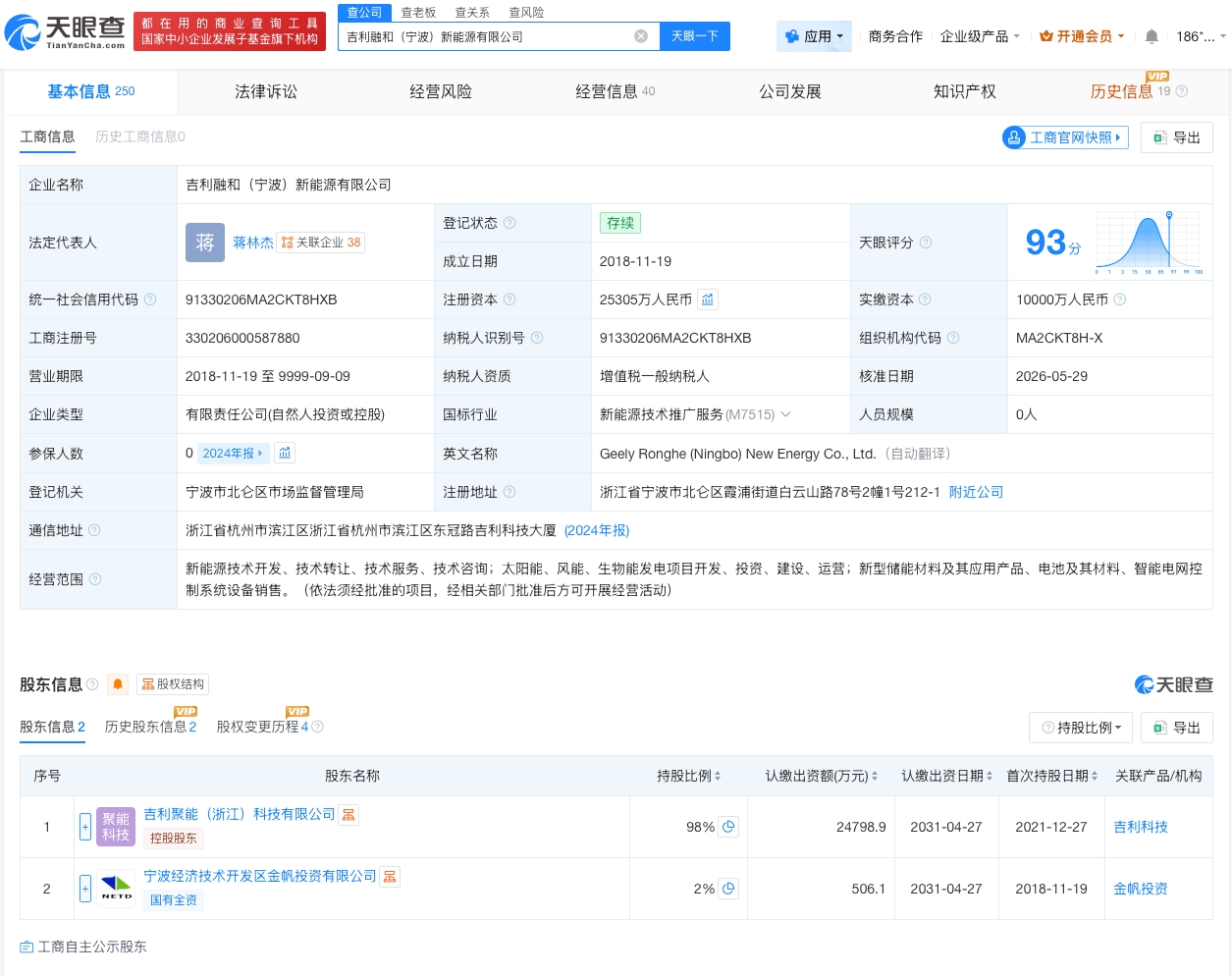
Task: Switch to 历史股东信息 sub-tab
Action: pos(150,727)
